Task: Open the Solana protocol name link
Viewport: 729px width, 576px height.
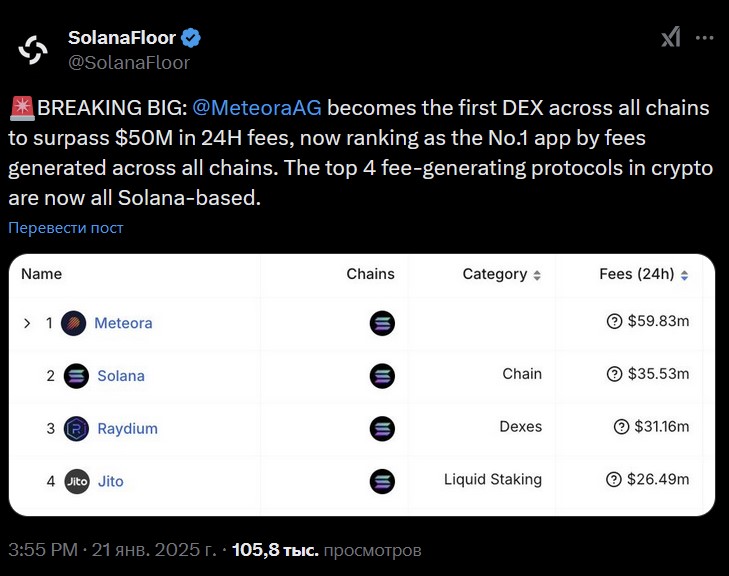Action: click(x=121, y=376)
